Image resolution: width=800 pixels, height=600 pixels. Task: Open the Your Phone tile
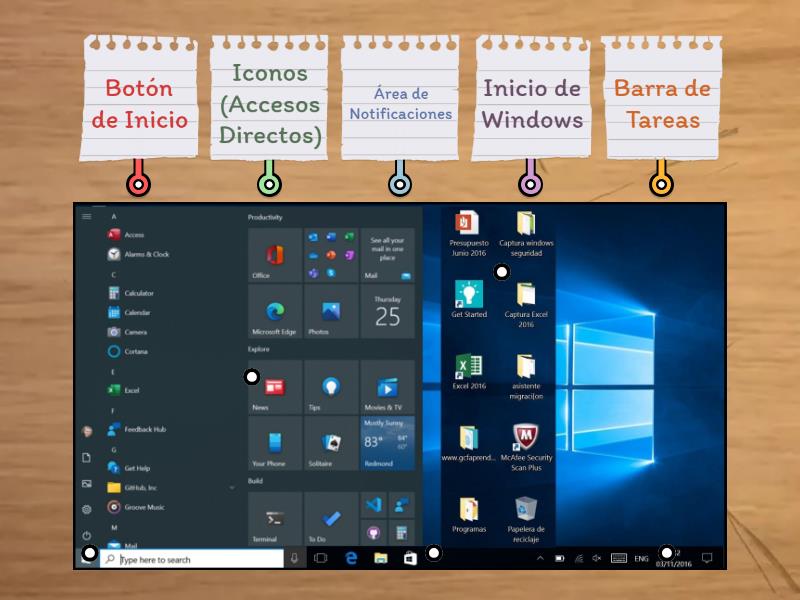point(275,443)
